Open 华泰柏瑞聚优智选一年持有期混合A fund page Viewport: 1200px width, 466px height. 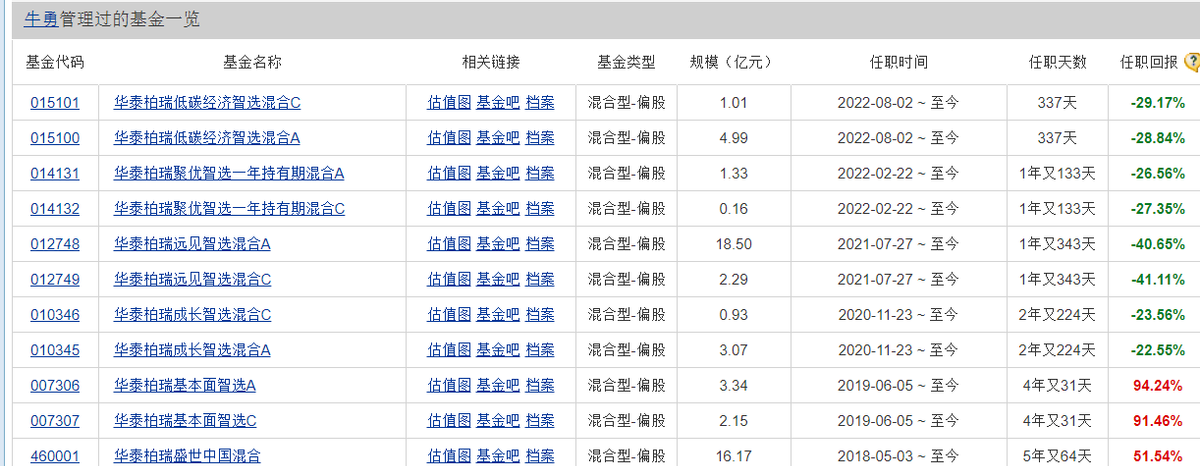(229, 173)
